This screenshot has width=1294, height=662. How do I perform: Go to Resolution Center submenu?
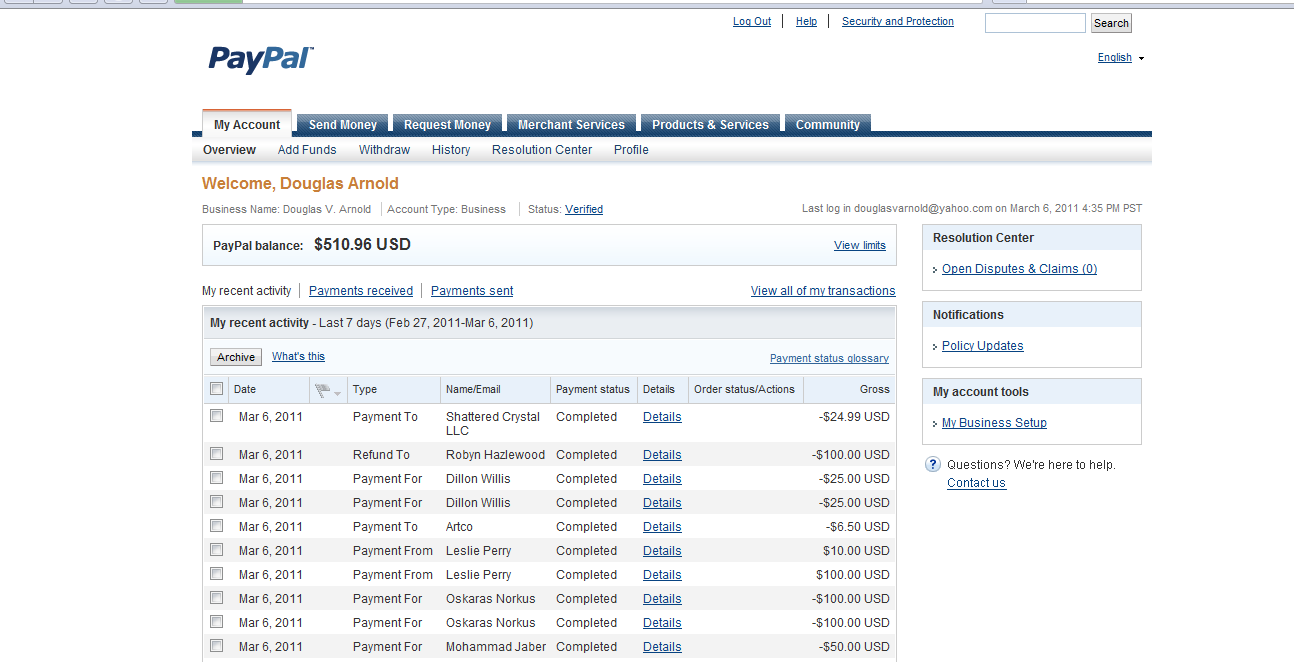pyautogui.click(x=542, y=150)
